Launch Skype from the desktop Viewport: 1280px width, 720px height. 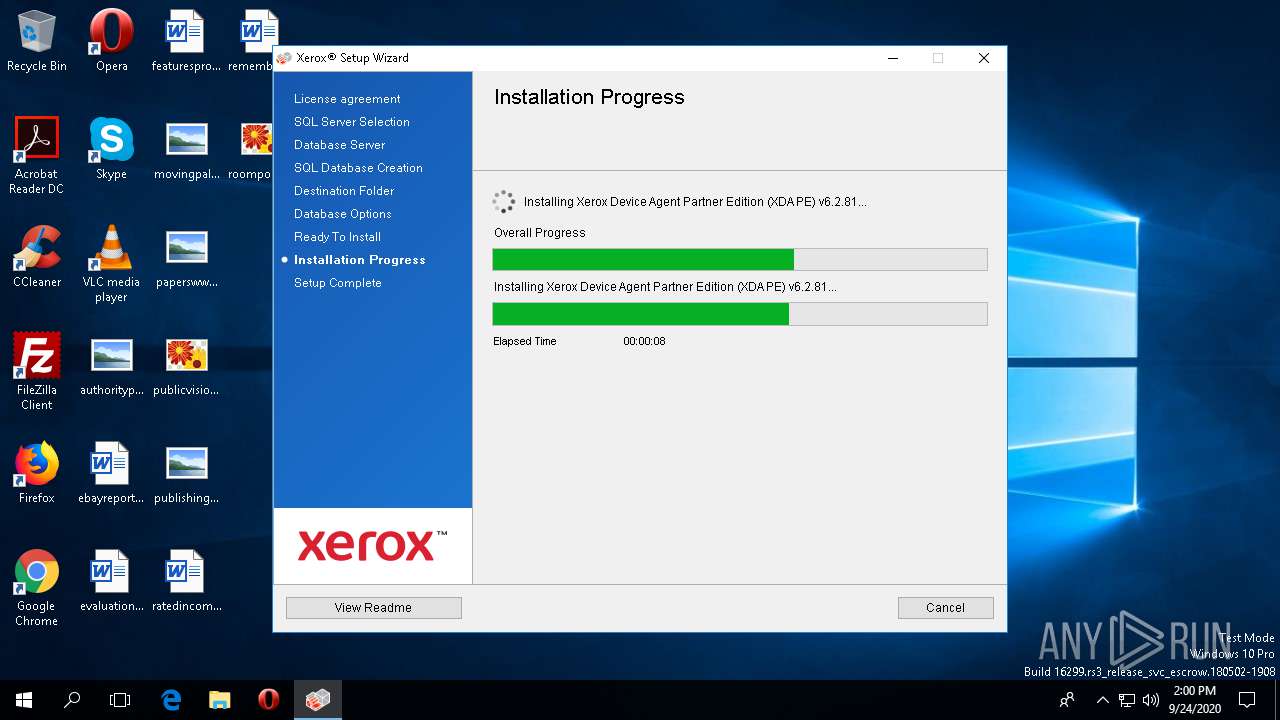click(111, 149)
